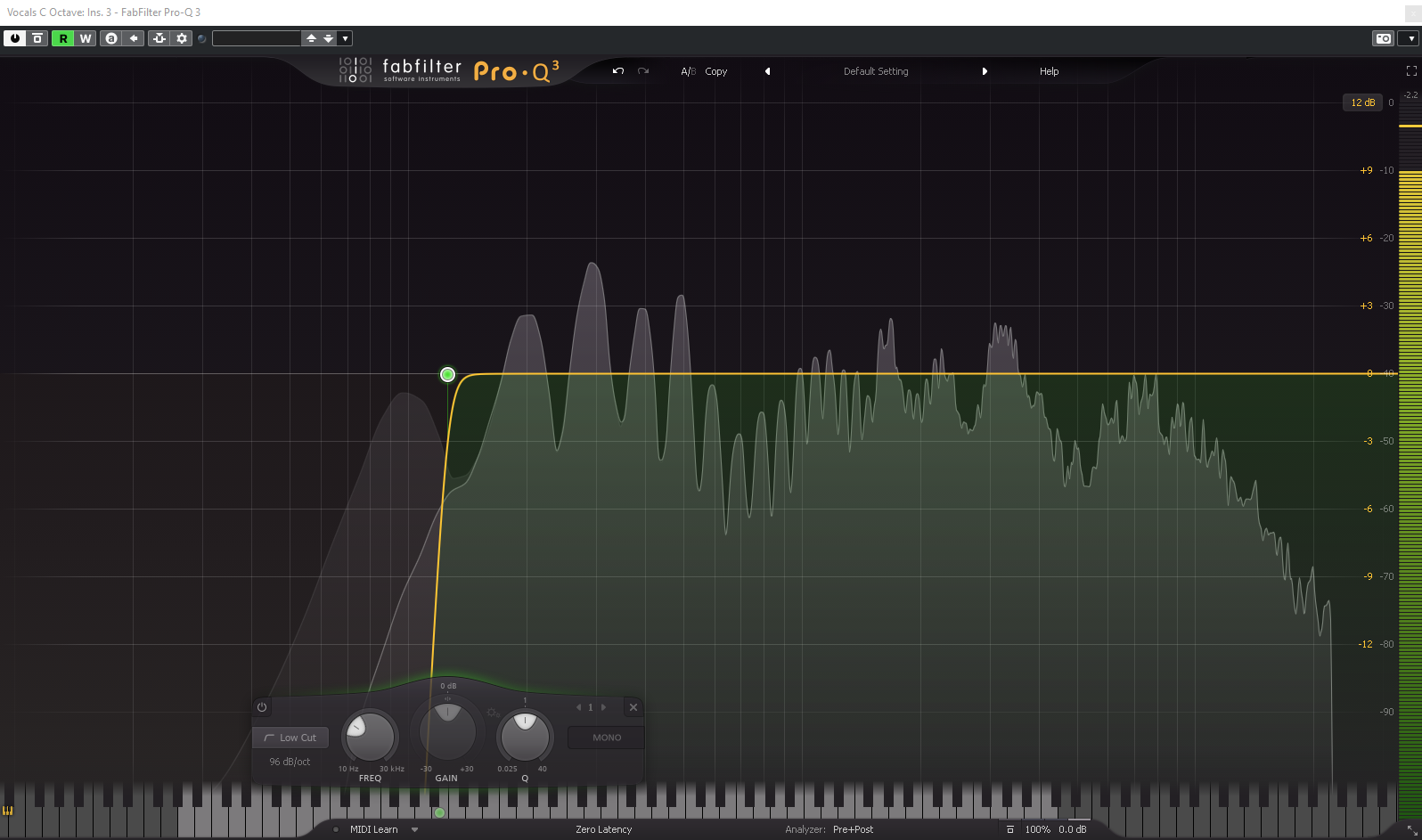Delete band 1 with the X icon
This screenshot has width=1422, height=840.
(x=633, y=707)
